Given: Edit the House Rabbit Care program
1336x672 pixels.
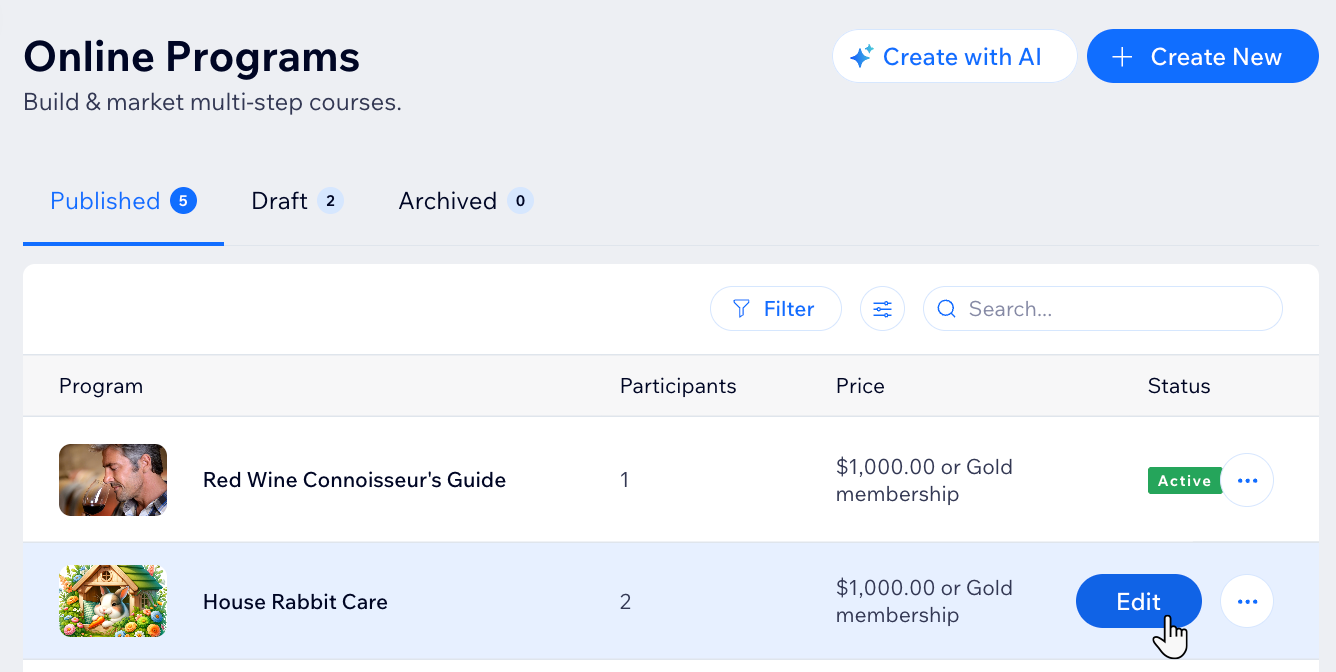Looking at the screenshot, I should pyautogui.click(x=1138, y=602).
